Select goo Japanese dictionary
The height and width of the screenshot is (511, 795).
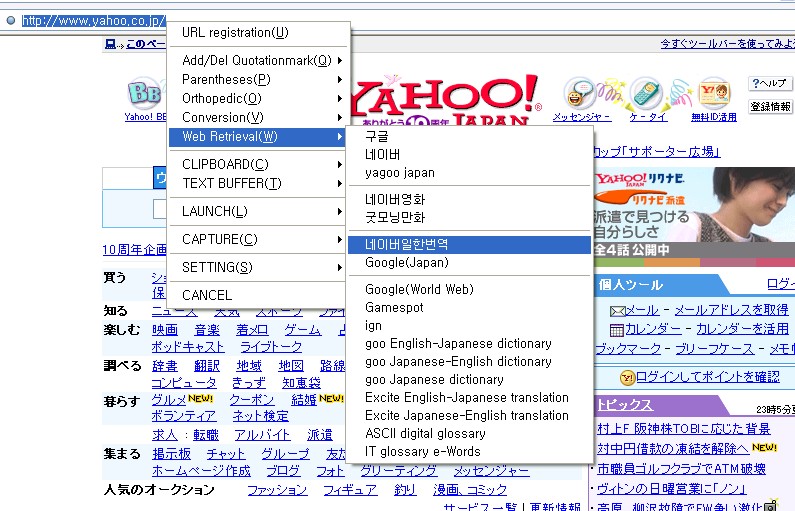[469, 380]
